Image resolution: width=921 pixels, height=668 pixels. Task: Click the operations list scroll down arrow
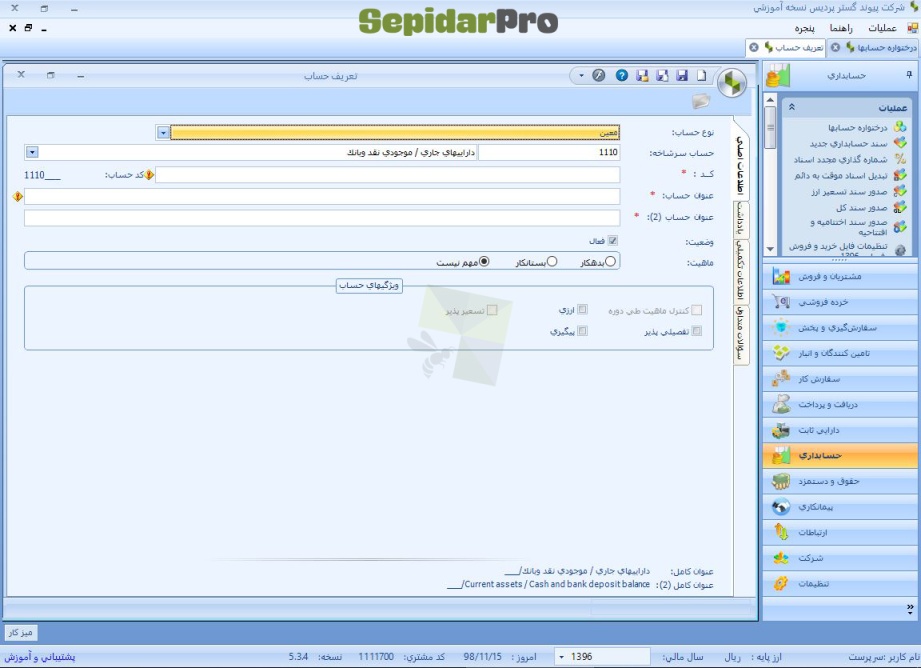point(770,249)
